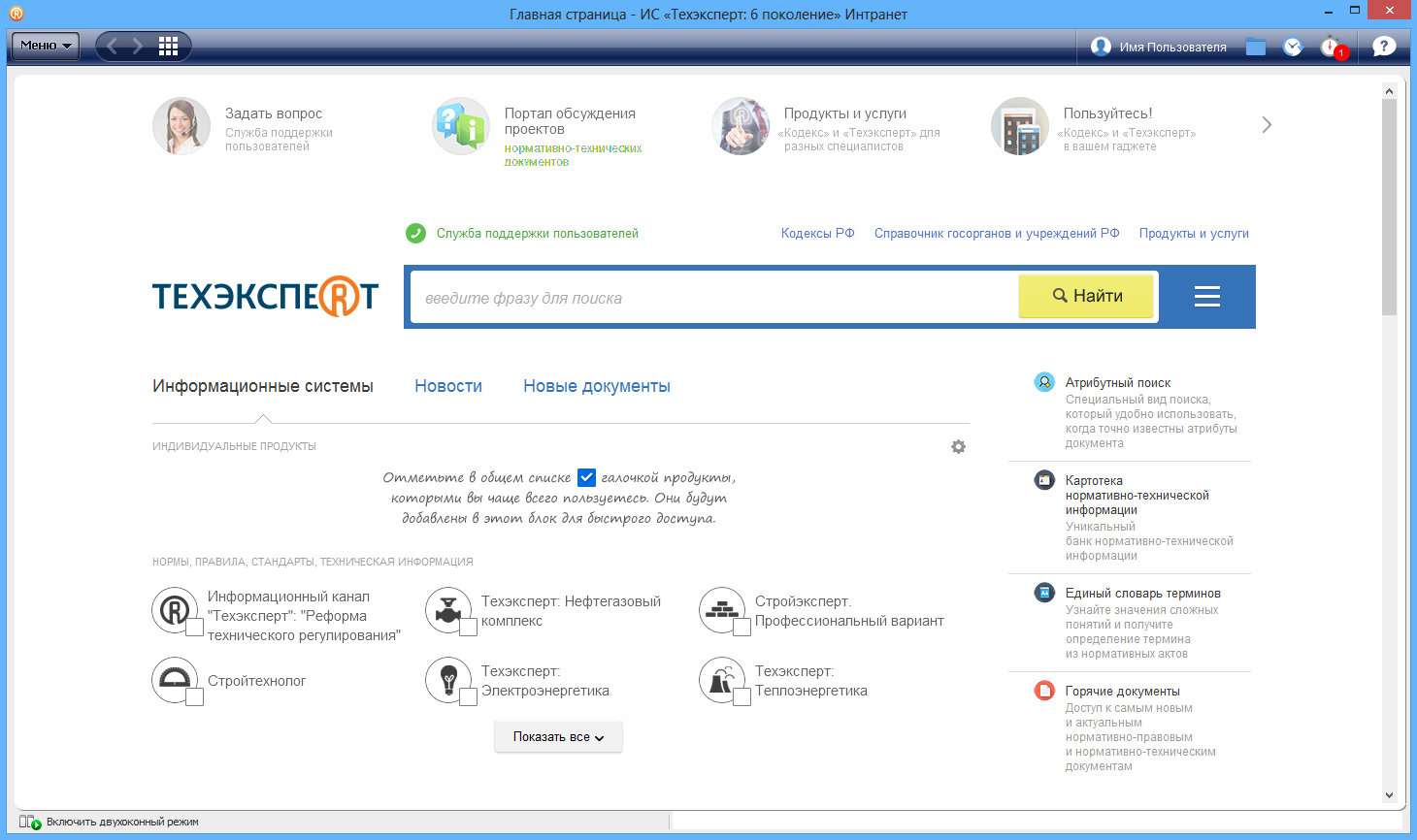
Task: Click the Задать вопрос banner title
Action: [274, 113]
